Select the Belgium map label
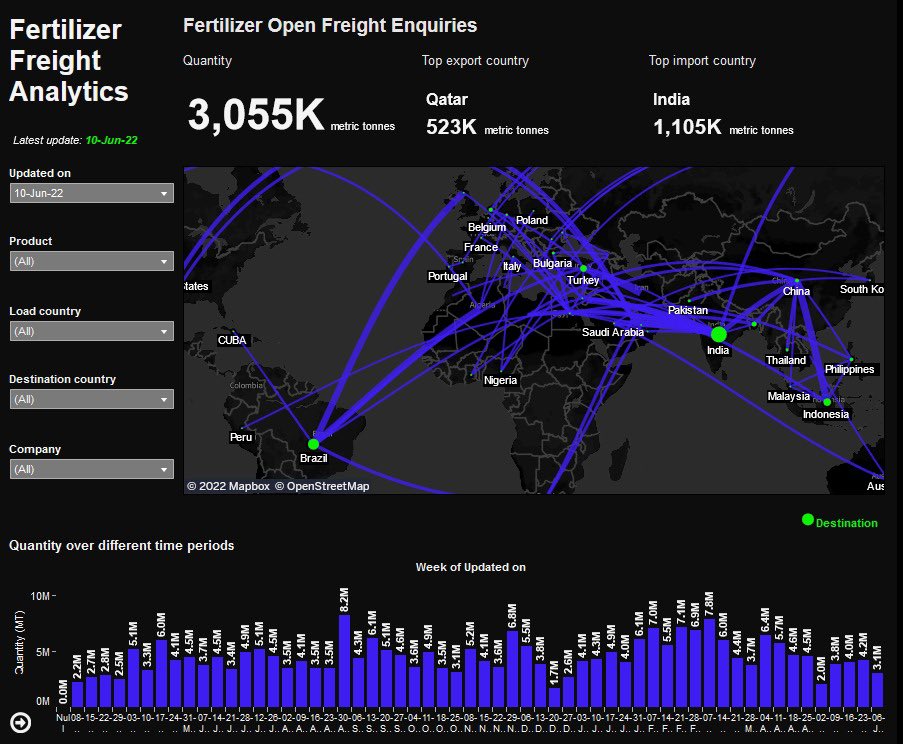Image resolution: width=903 pixels, height=744 pixels. [487, 227]
